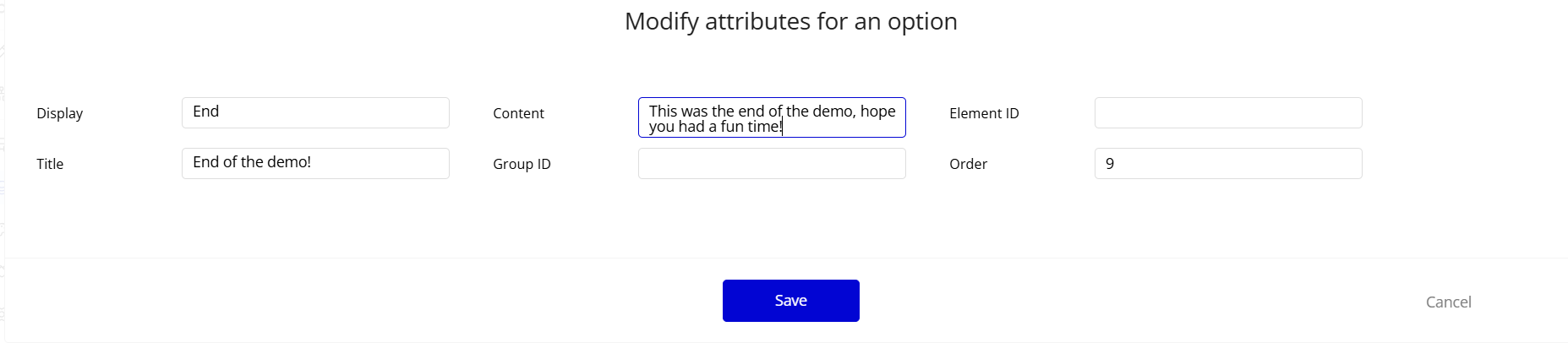This screenshot has height=343, width=1568.
Task: Focus the Order input field
Action: tap(1227, 163)
